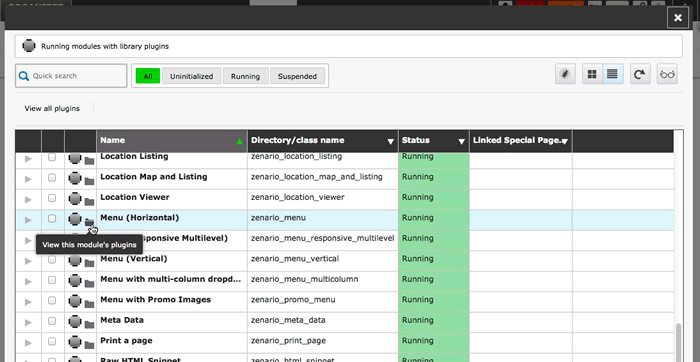
Task: Click the glasses inspection view icon
Action: coord(667,74)
